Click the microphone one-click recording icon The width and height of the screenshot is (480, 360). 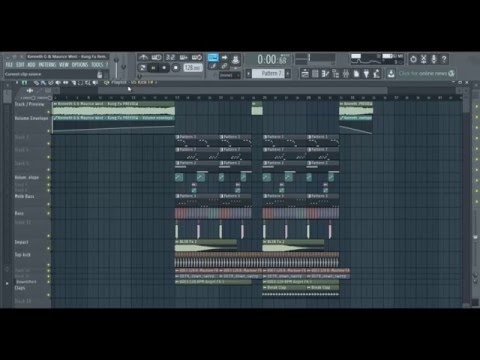click(x=434, y=59)
